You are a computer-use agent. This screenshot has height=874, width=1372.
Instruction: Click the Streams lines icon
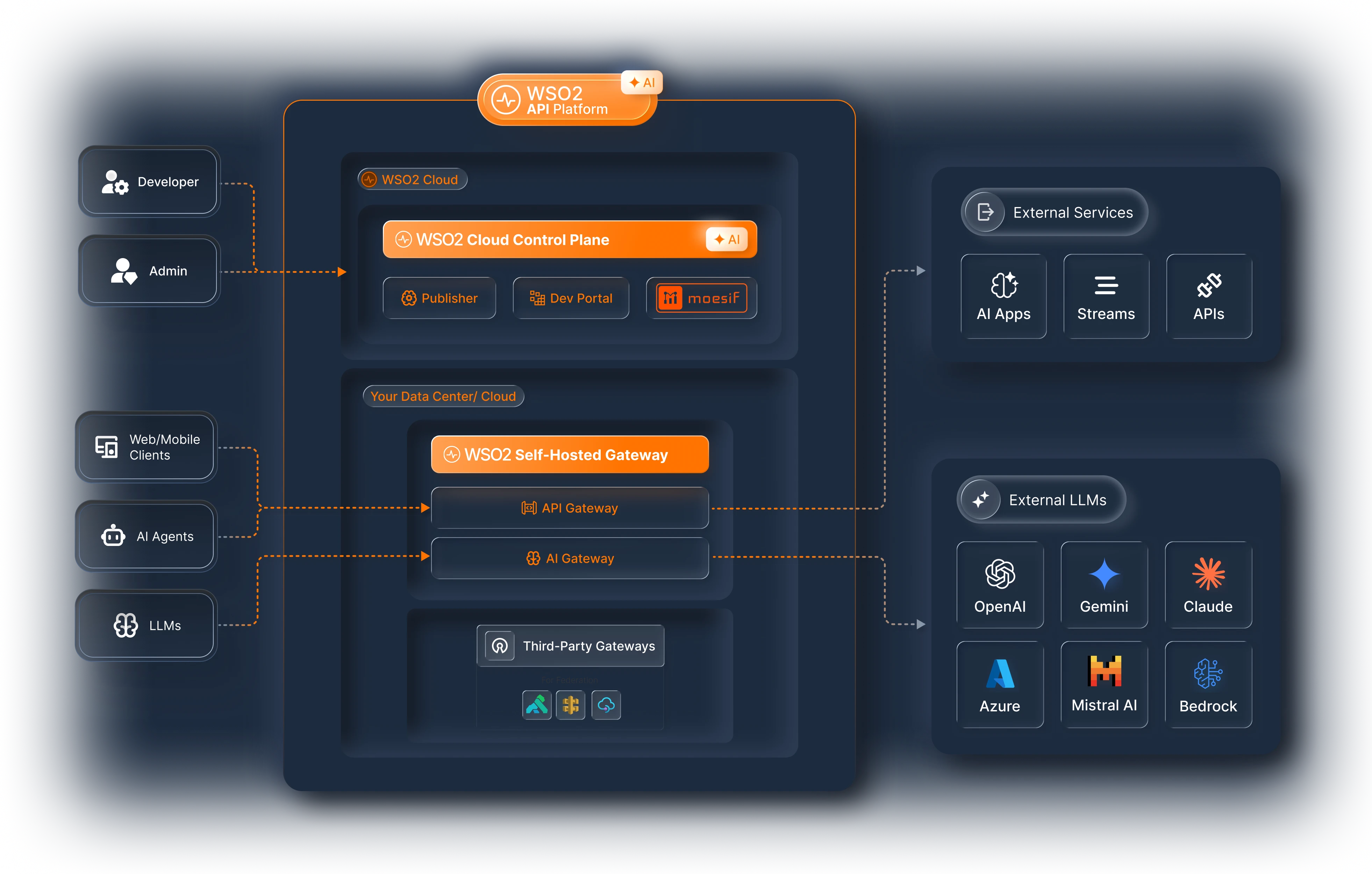coord(1106,285)
